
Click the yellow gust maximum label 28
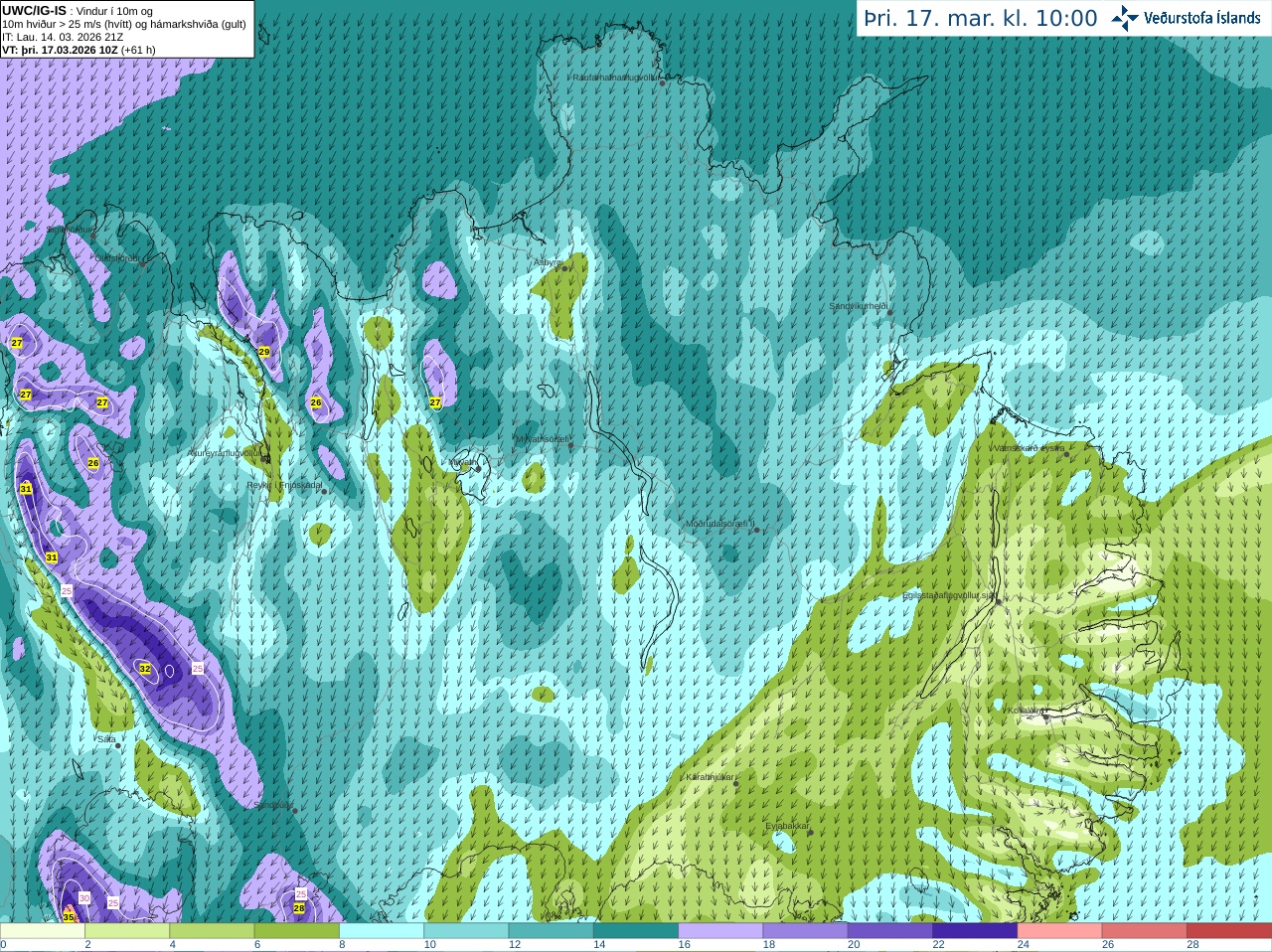[x=299, y=907]
